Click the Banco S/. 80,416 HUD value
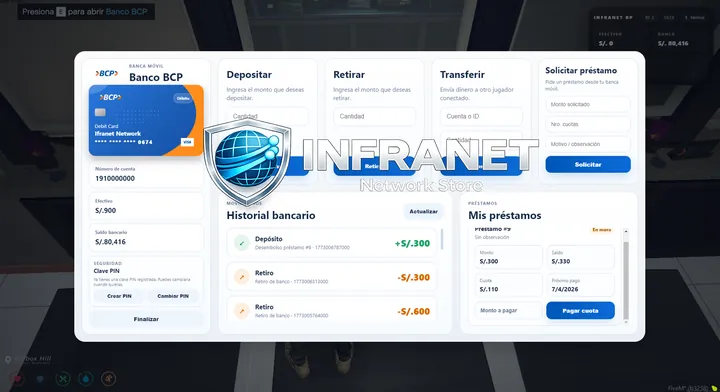The width and height of the screenshot is (720, 392). (673, 44)
